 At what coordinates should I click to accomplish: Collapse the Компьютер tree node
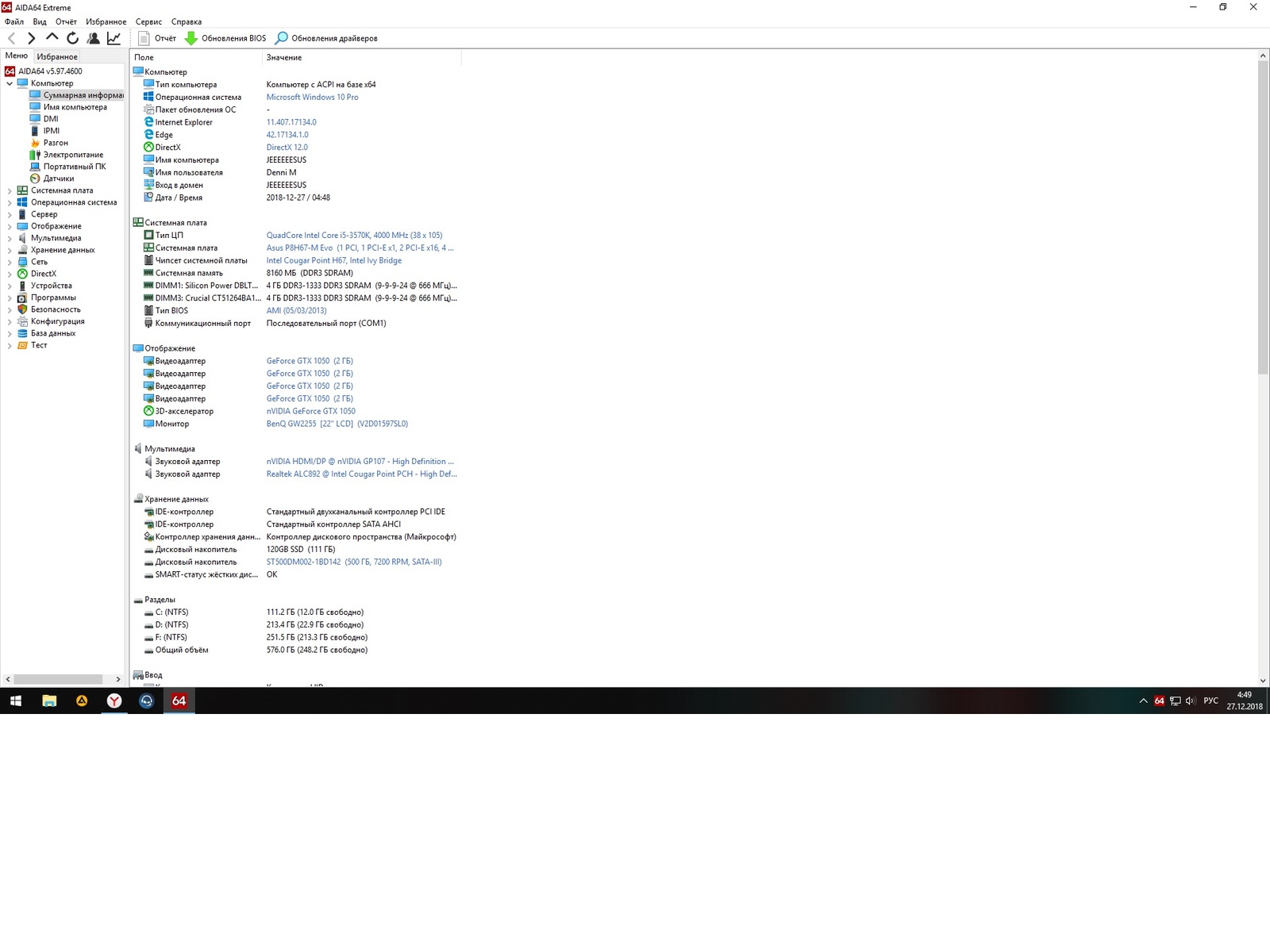(x=10, y=83)
